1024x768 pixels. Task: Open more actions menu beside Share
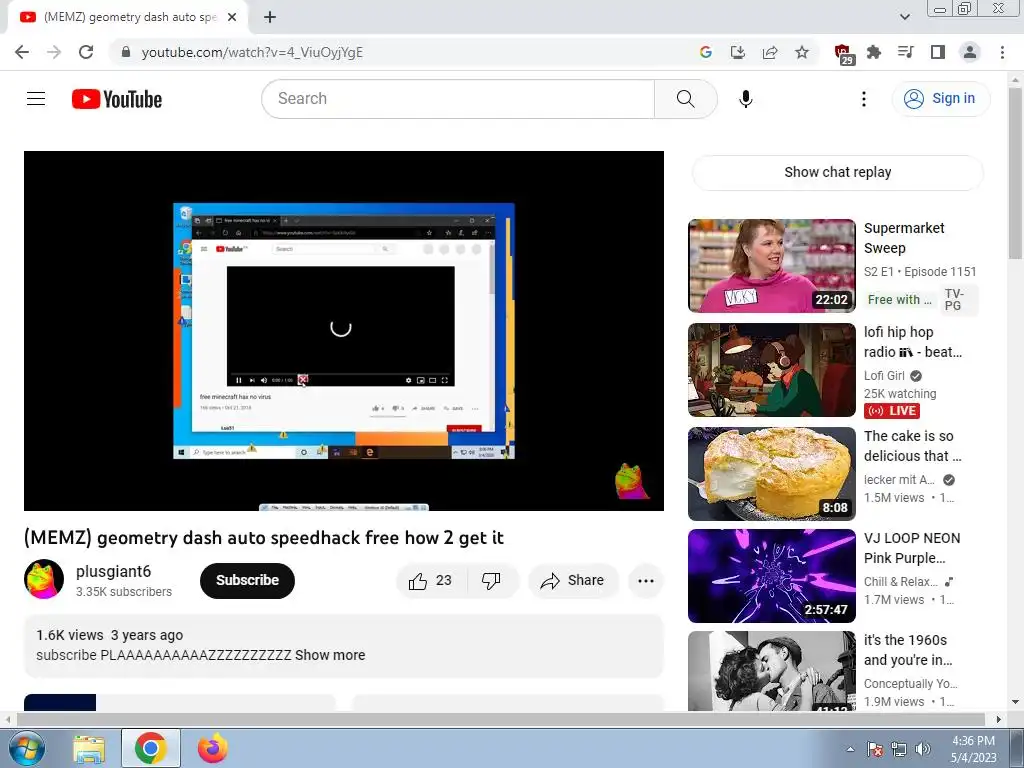[x=646, y=581]
